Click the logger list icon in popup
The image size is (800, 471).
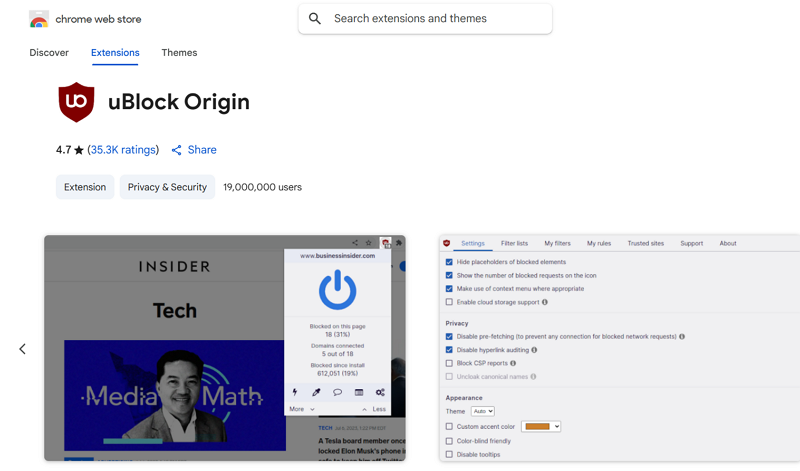[x=359, y=392]
